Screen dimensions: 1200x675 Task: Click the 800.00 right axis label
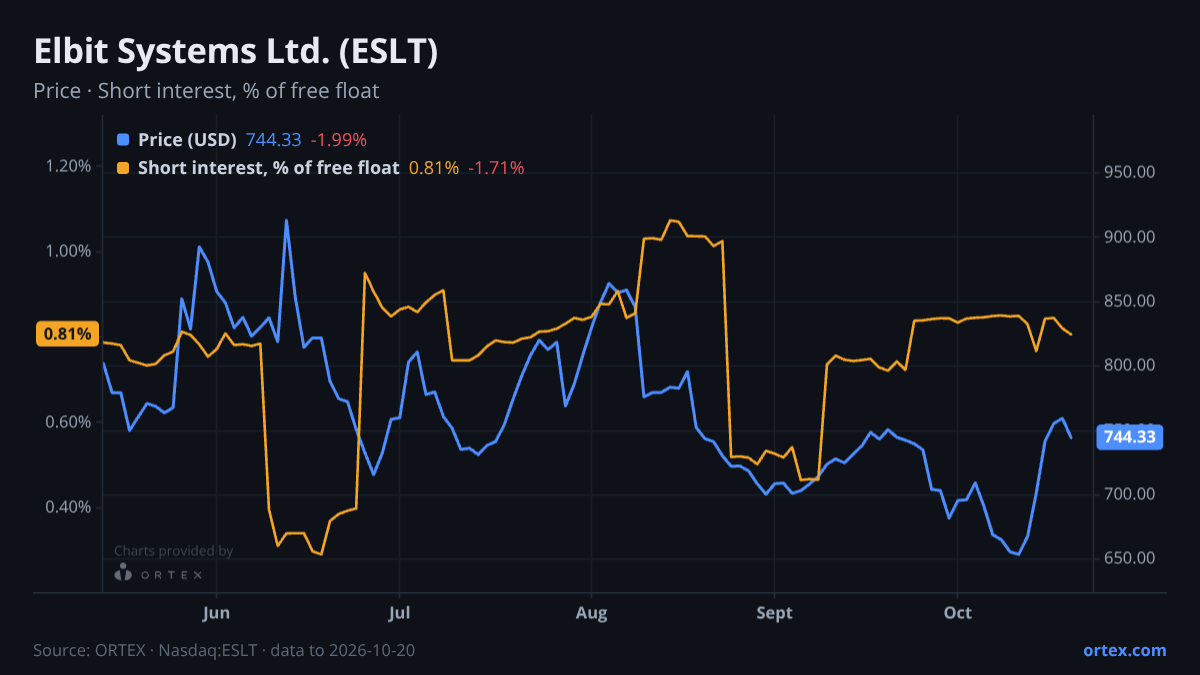pyautogui.click(x=1130, y=365)
